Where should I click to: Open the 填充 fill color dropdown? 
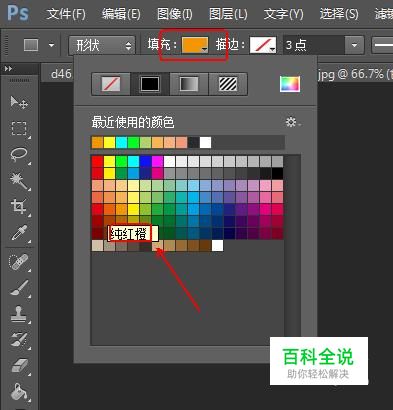point(195,45)
